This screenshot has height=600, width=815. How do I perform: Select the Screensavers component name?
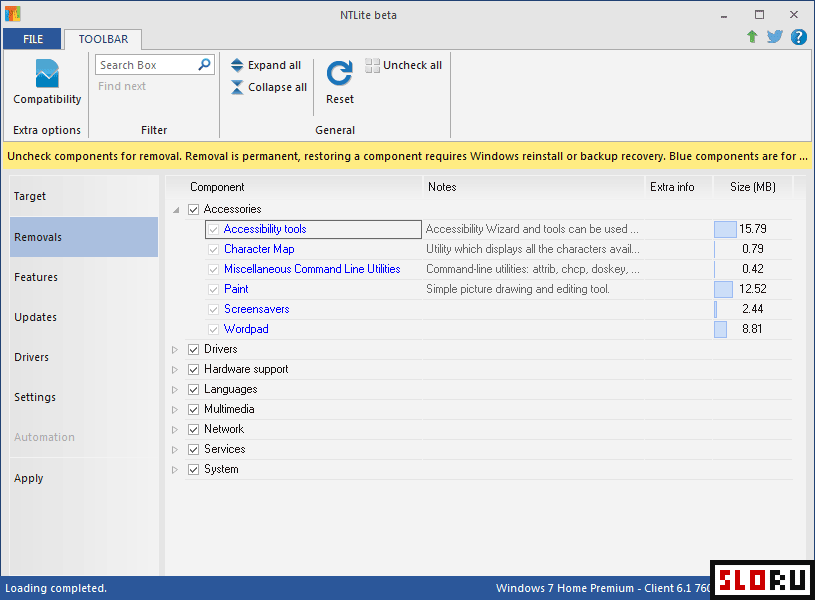(x=257, y=309)
